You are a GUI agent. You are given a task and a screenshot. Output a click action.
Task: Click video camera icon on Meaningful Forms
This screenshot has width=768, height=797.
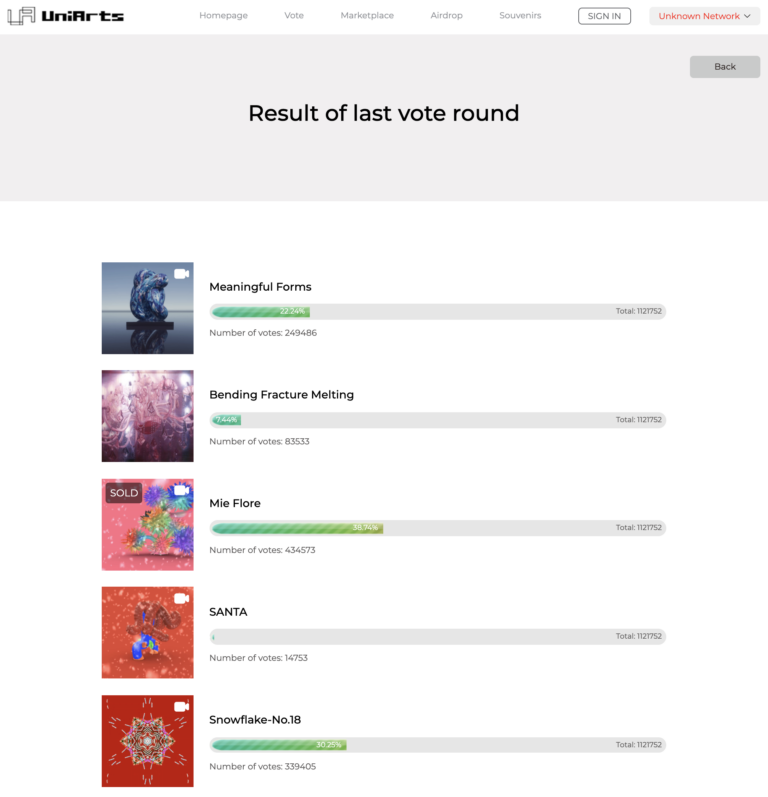click(181, 274)
